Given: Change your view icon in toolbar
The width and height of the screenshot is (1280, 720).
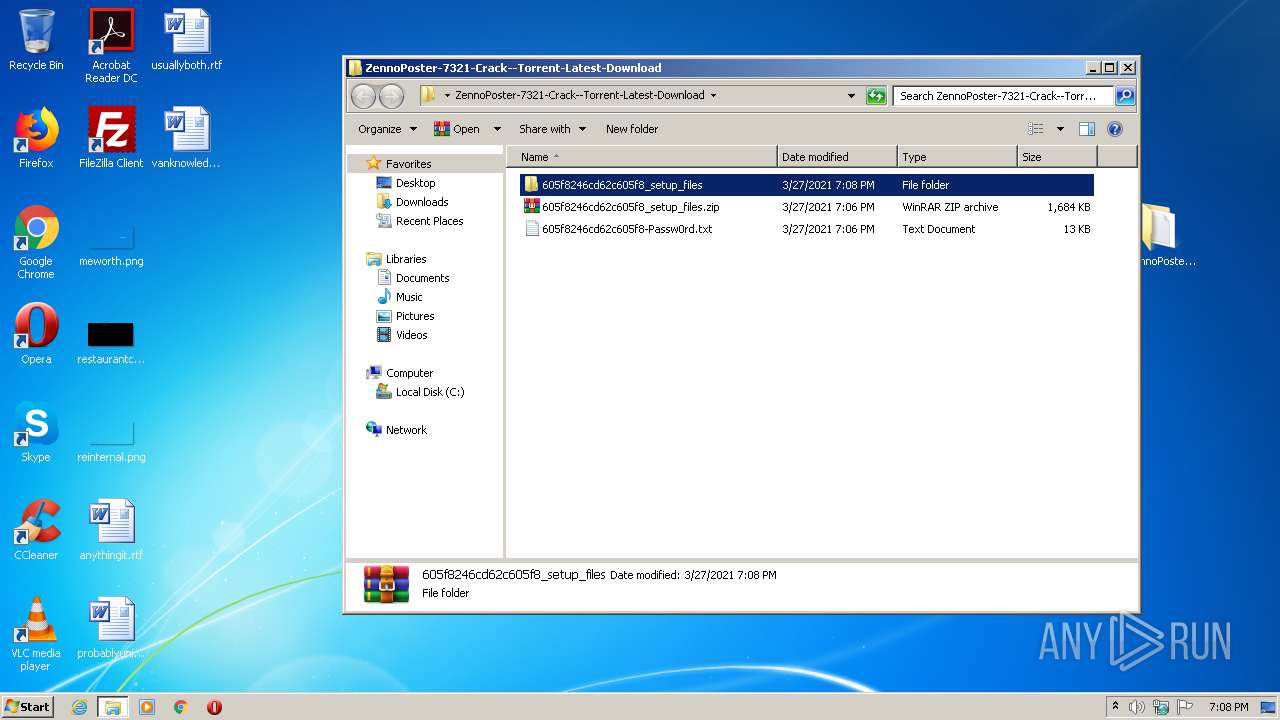Looking at the screenshot, I should tap(1036, 129).
